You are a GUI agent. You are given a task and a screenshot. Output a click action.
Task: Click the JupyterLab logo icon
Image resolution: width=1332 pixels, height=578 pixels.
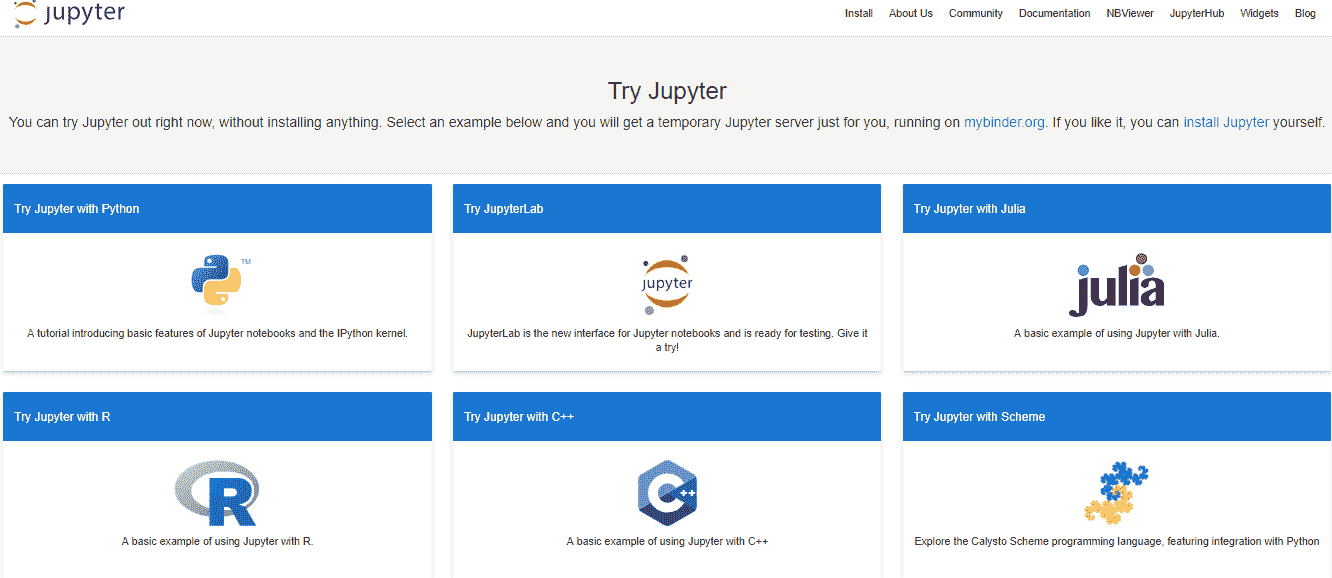667,284
